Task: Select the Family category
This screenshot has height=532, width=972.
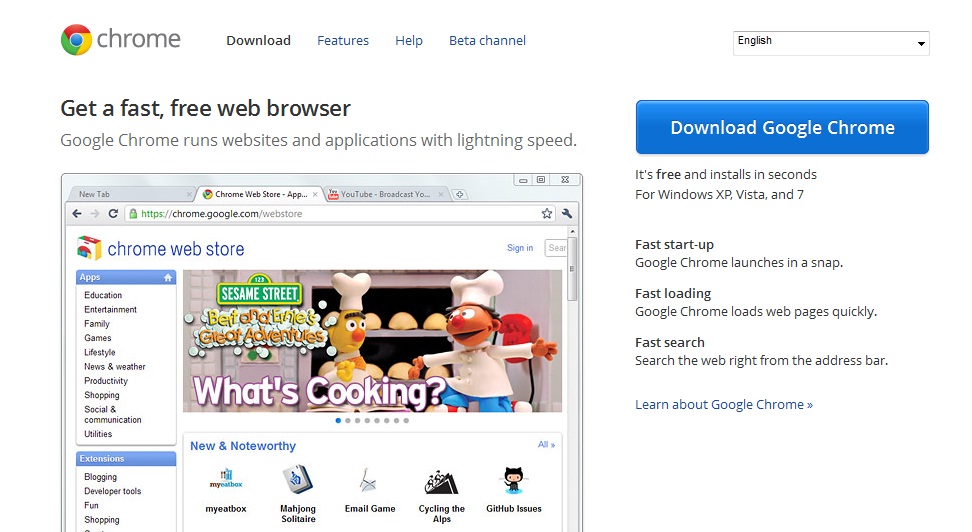Action: click(97, 324)
